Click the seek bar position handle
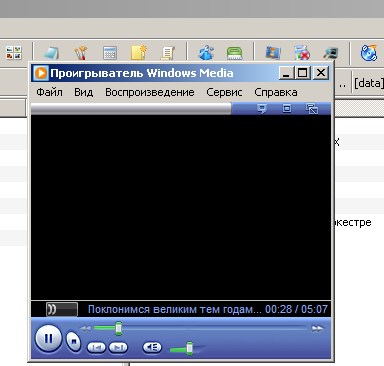Image resolution: width=384 pixels, height=366 pixels. point(119,328)
